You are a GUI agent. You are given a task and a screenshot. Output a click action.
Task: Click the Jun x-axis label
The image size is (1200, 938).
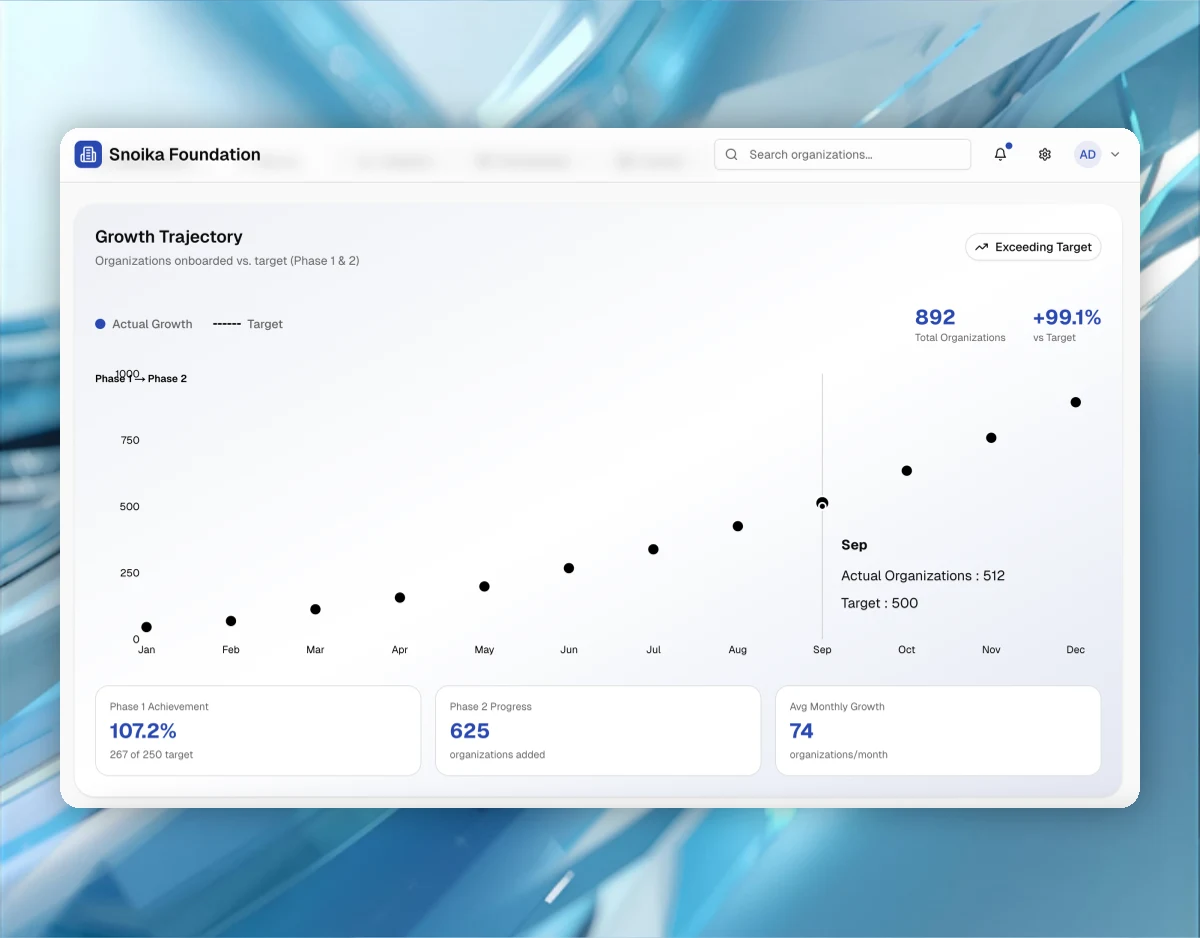click(x=569, y=650)
